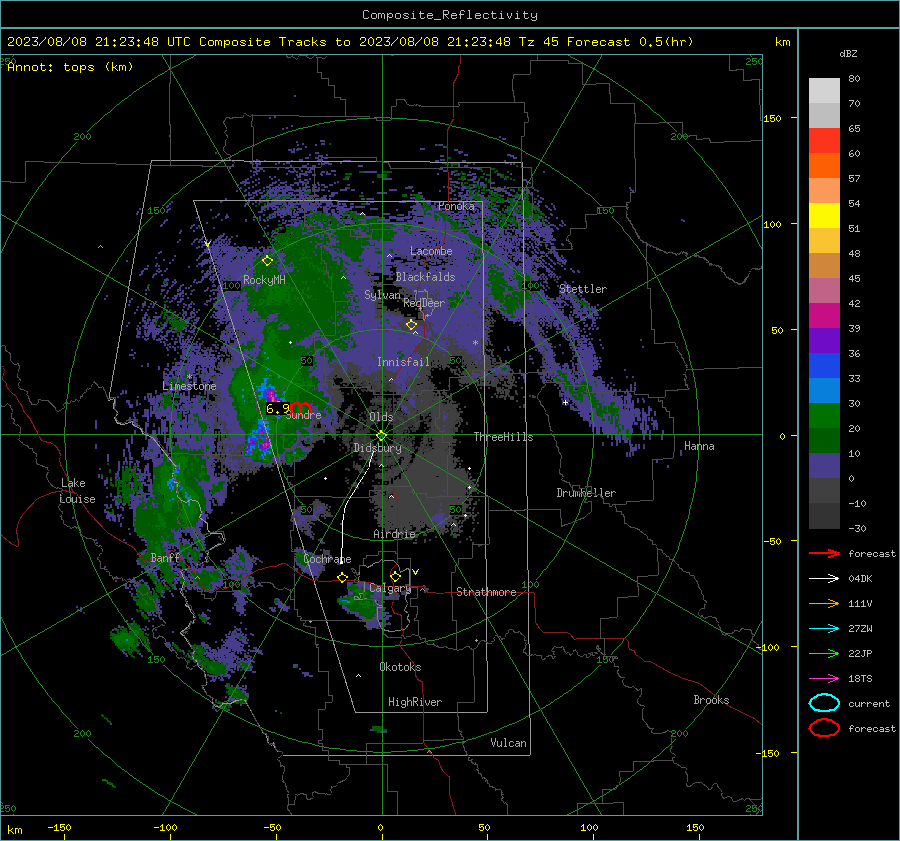Click the Innisfail map label
Image resolution: width=900 pixels, height=841 pixels.
click(403, 362)
